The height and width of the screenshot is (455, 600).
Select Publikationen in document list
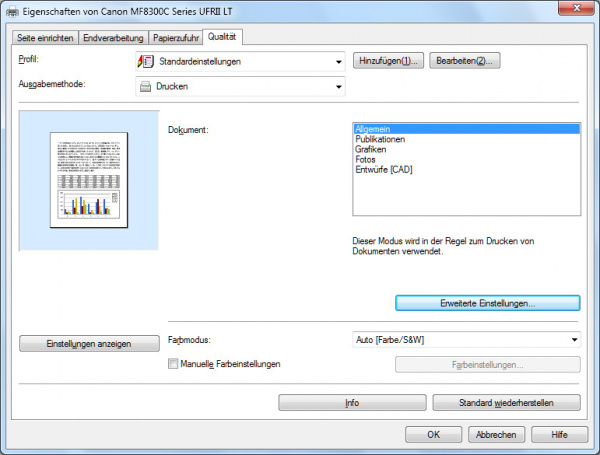(381, 139)
